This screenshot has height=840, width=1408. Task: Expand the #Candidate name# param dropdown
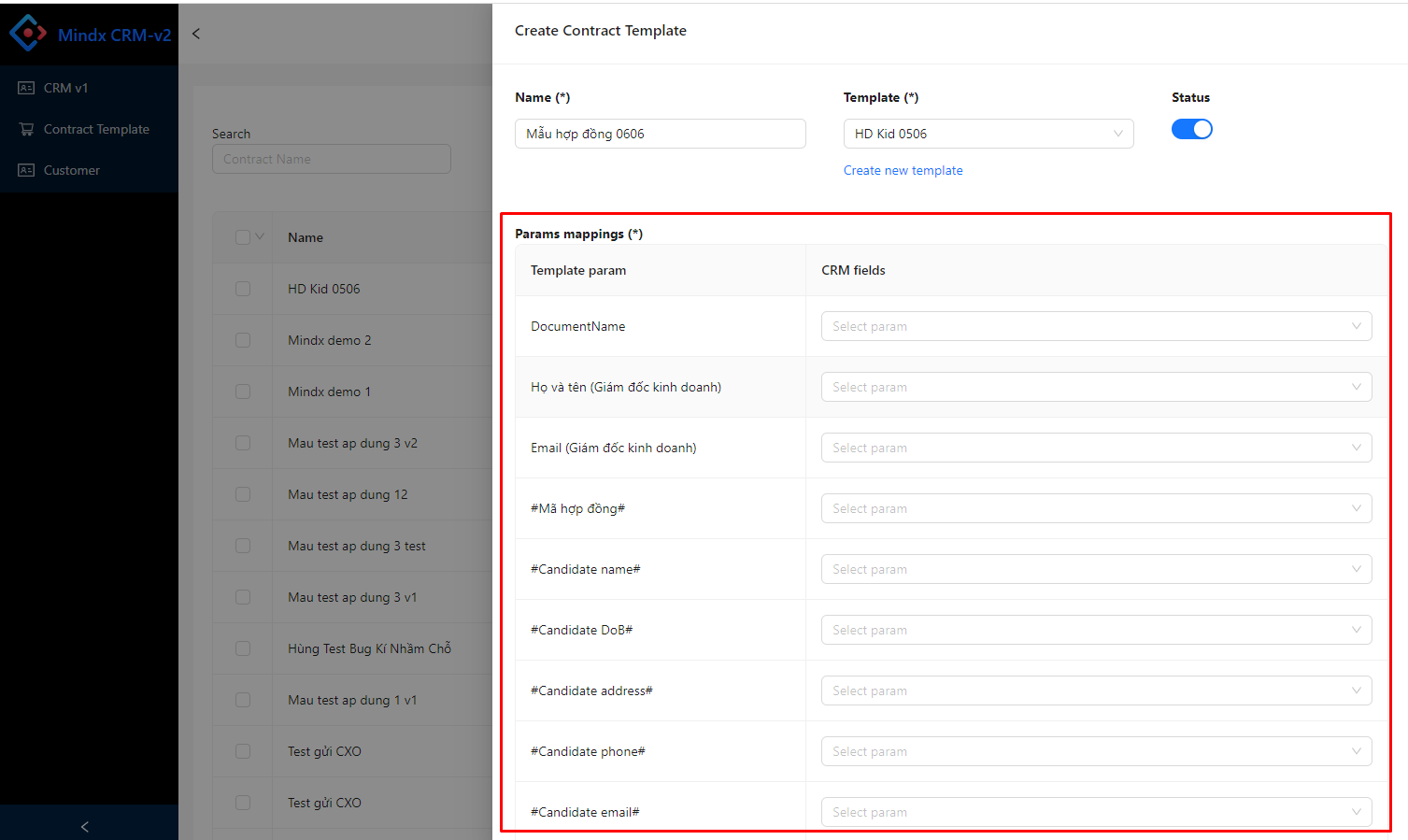pyautogui.click(x=1095, y=569)
